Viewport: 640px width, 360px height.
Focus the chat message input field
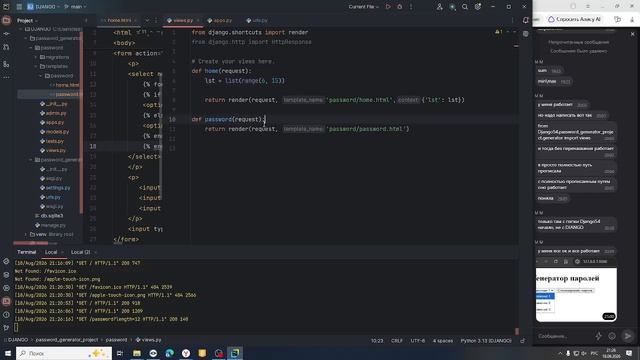click(565, 336)
